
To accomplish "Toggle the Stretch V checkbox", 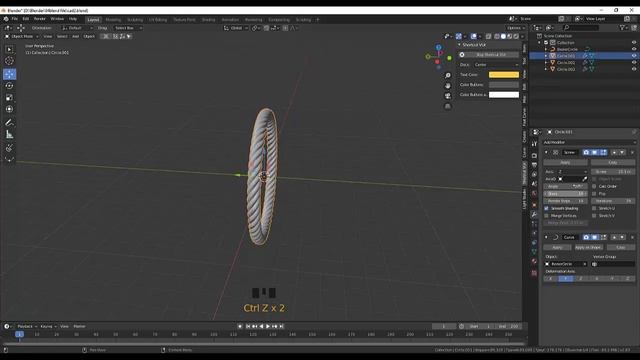I will coord(594,216).
